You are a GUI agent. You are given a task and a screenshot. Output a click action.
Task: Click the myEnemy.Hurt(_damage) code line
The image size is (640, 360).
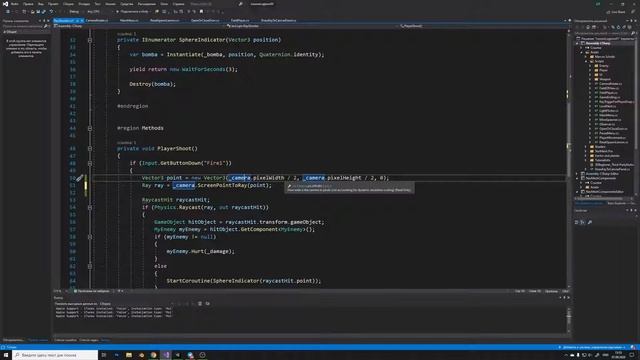pyautogui.click(x=200, y=251)
